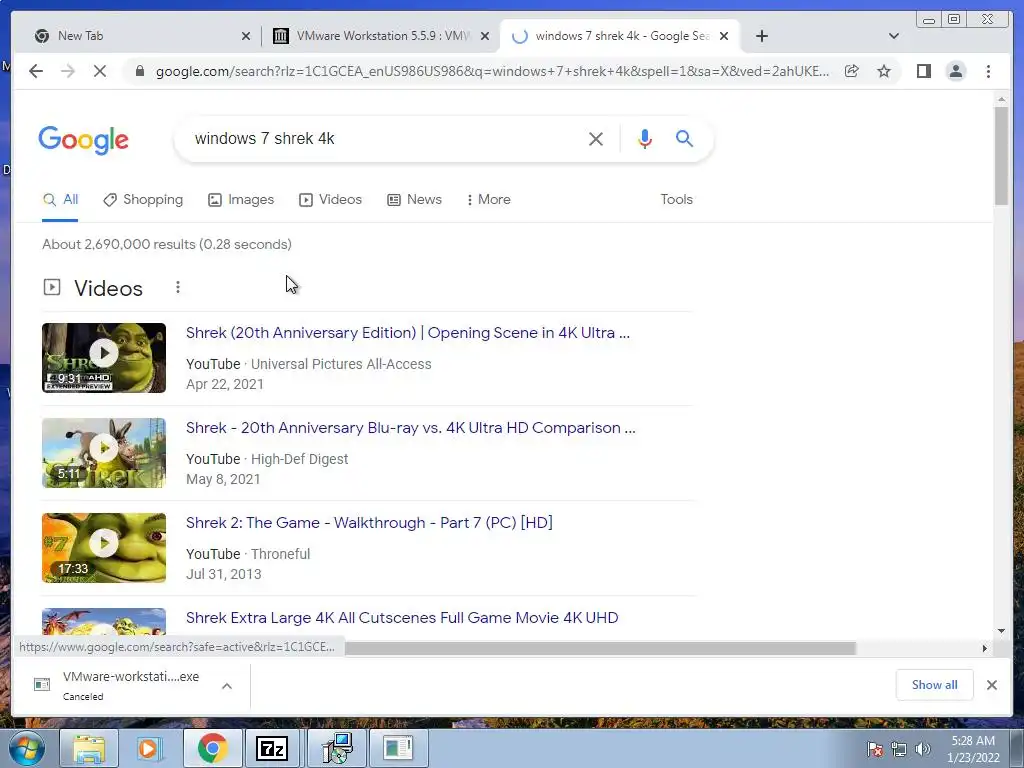
Task: Clear the search box with X
Action: click(596, 138)
